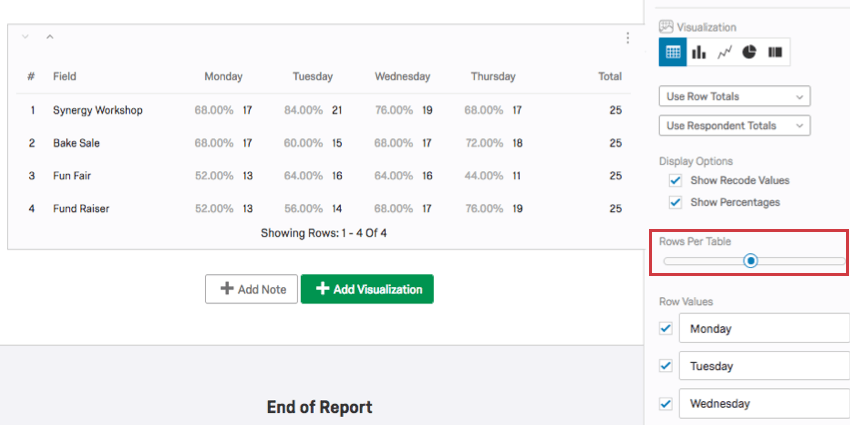850x425 pixels.
Task: Select the data table visualization icon
Action: pyautogui.click(x=672, y=52)
